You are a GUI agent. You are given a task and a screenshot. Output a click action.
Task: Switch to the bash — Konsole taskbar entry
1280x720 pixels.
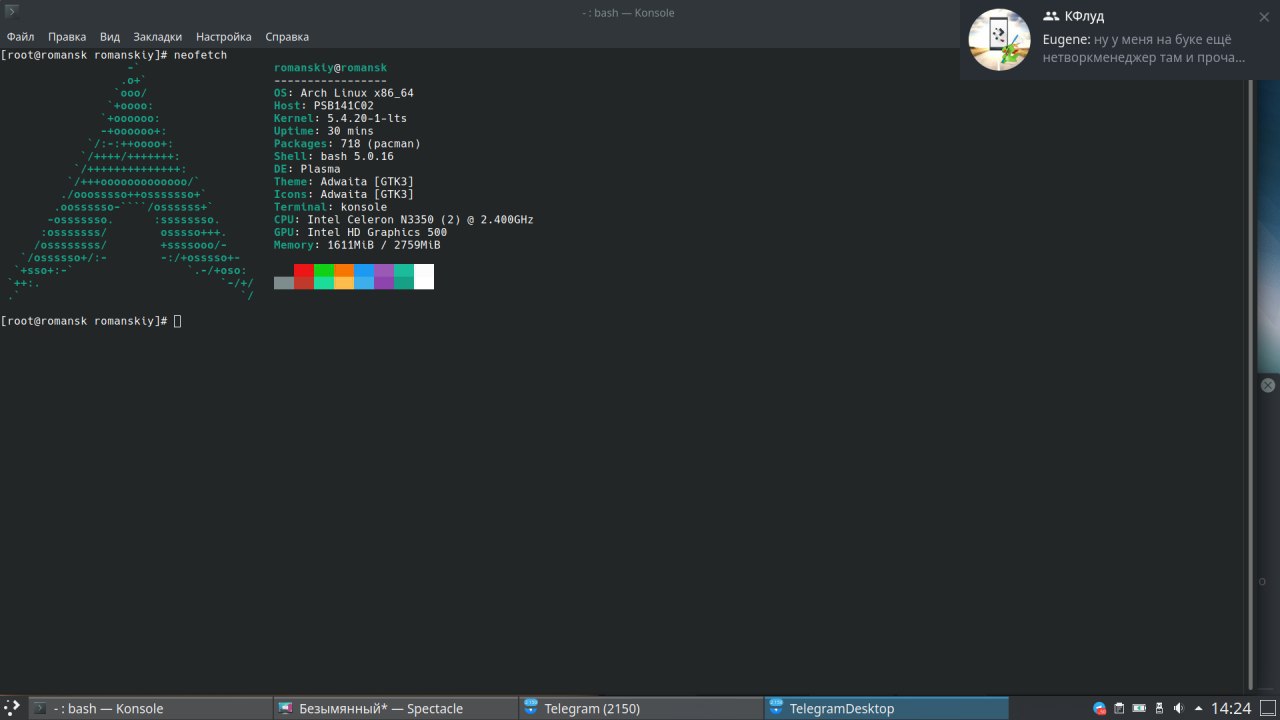150,708
